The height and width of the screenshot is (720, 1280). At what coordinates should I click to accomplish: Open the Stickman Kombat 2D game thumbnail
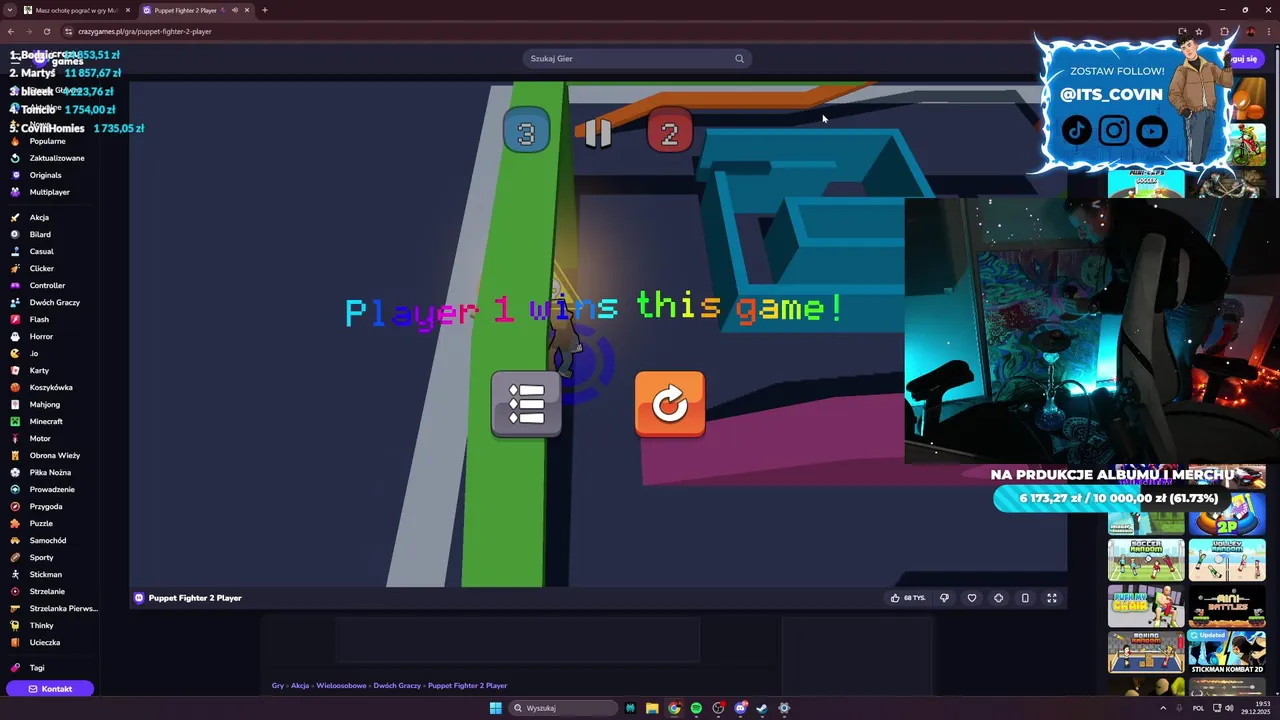[1227, 652]
